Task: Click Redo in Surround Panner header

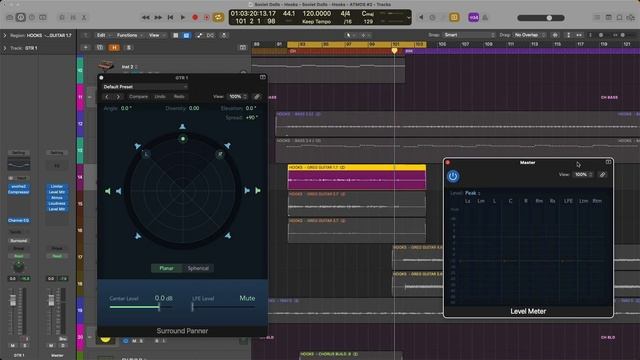Action: pos(179,97)
